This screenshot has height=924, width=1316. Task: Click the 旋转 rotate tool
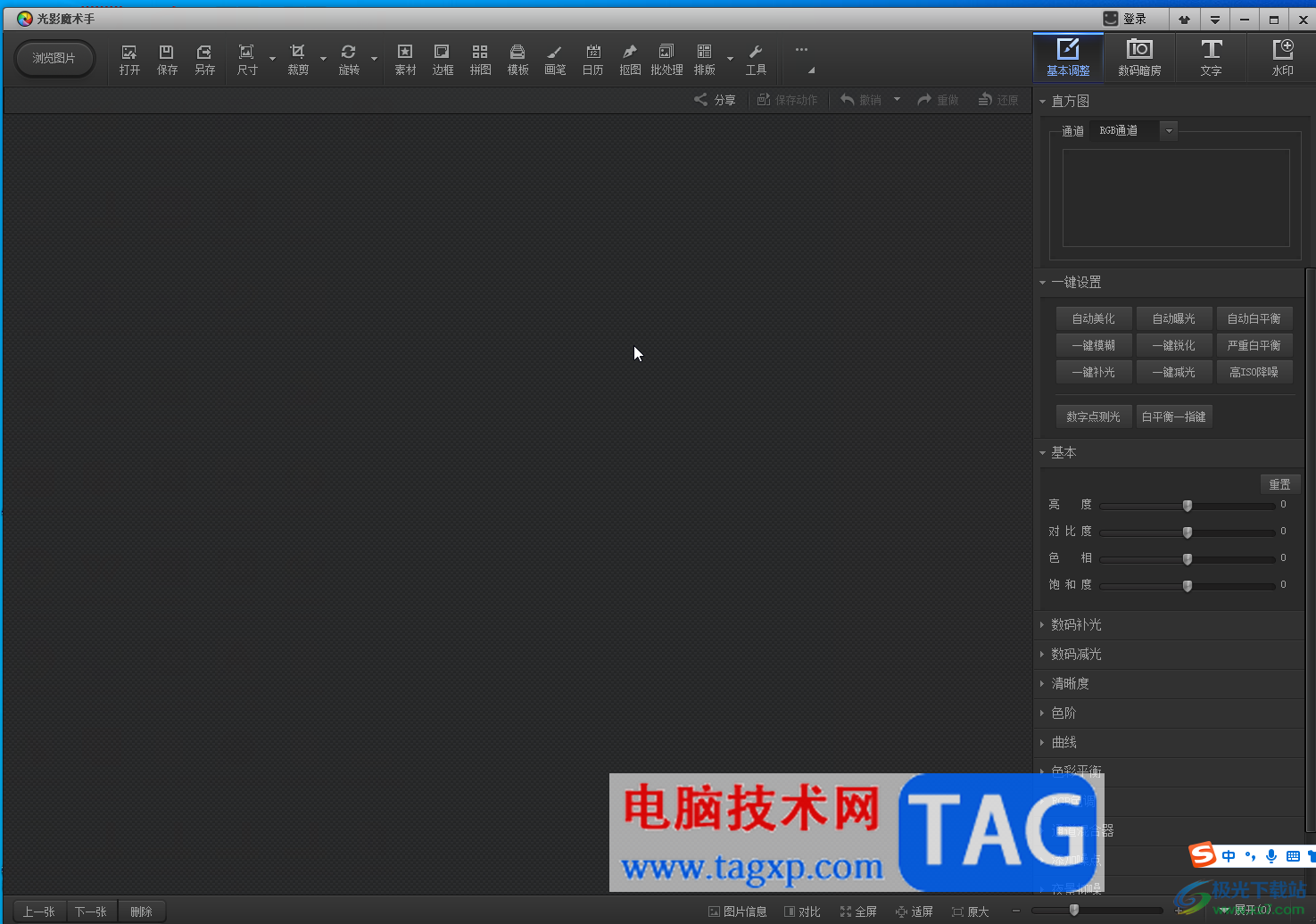click(349, 60)
